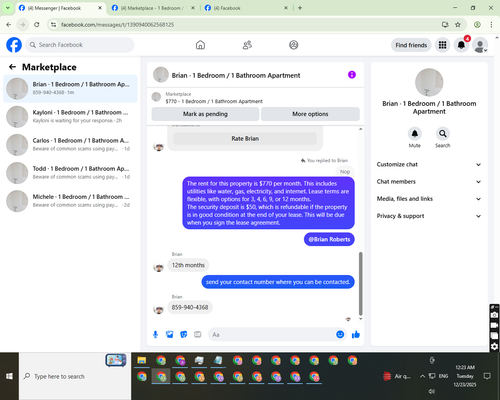Go back in browser history
Viewport: 500px width, 400px height.
click(x=9, y=24)
